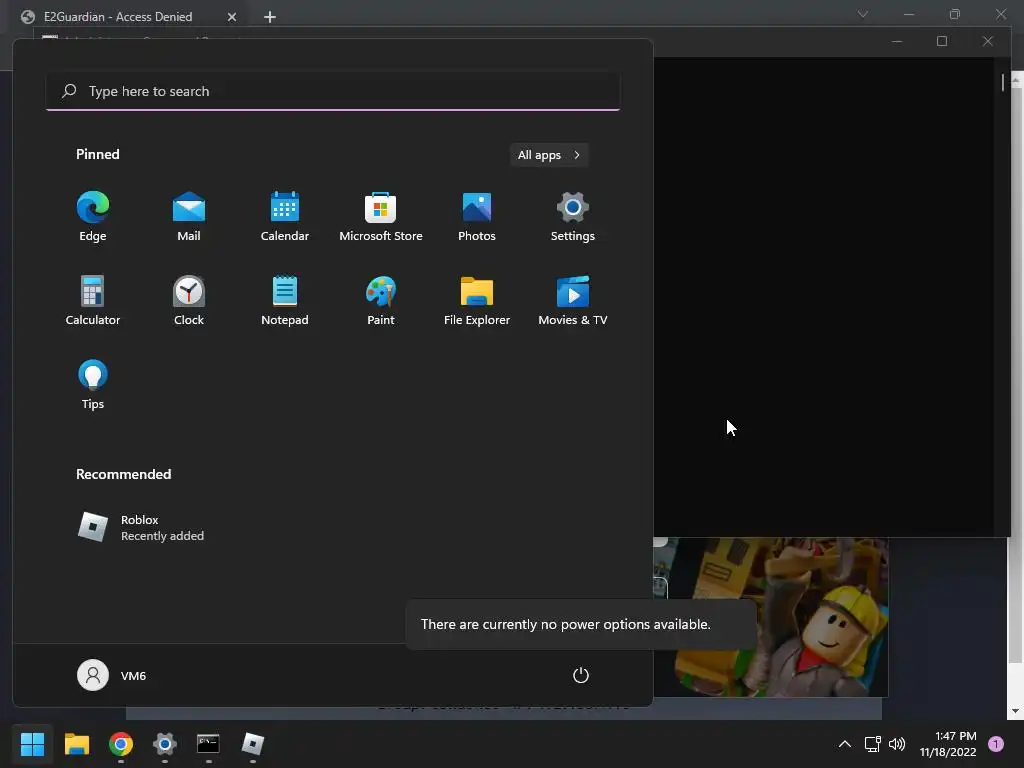Click the Windows Start button on taskbar
The height and width of the screenshot is (768, 1024).
pyautogui.click(x=32, y=744)
